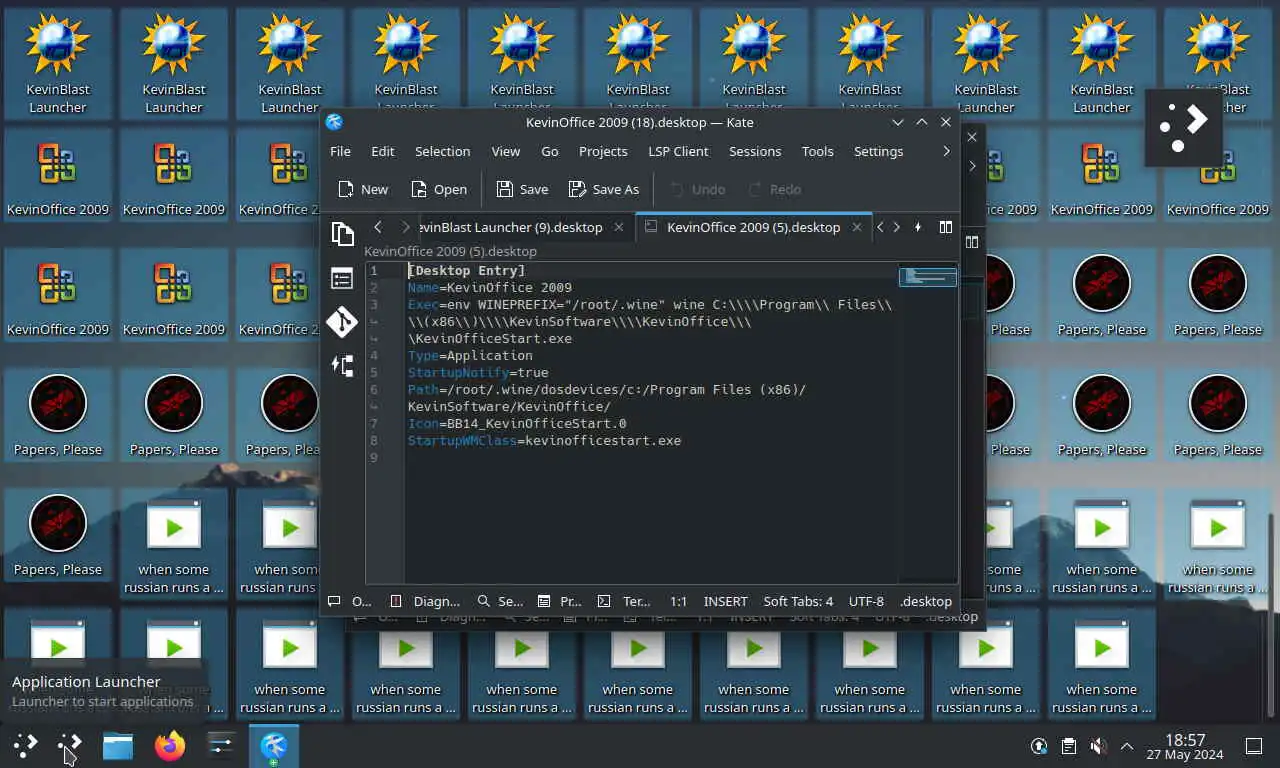Open the Tools menu

pos(817,151)
